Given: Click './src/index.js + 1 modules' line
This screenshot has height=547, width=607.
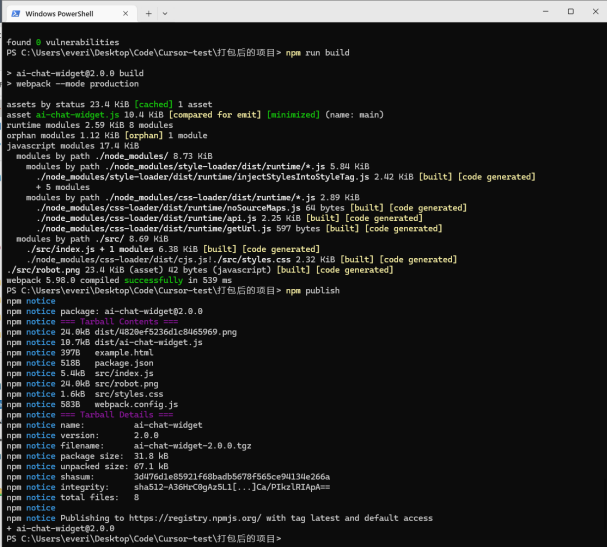Looking at the screenshot, I should point(173,249).
